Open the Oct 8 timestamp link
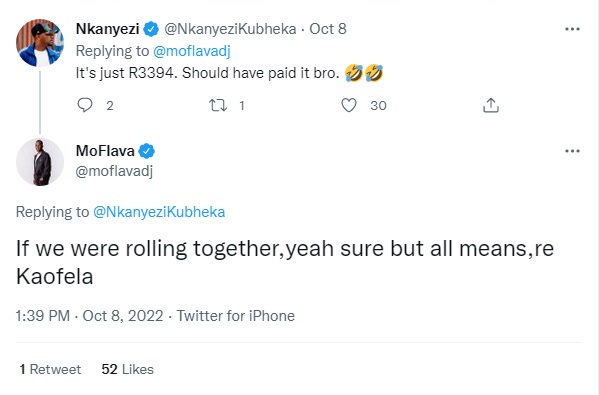 click(328, 29)
